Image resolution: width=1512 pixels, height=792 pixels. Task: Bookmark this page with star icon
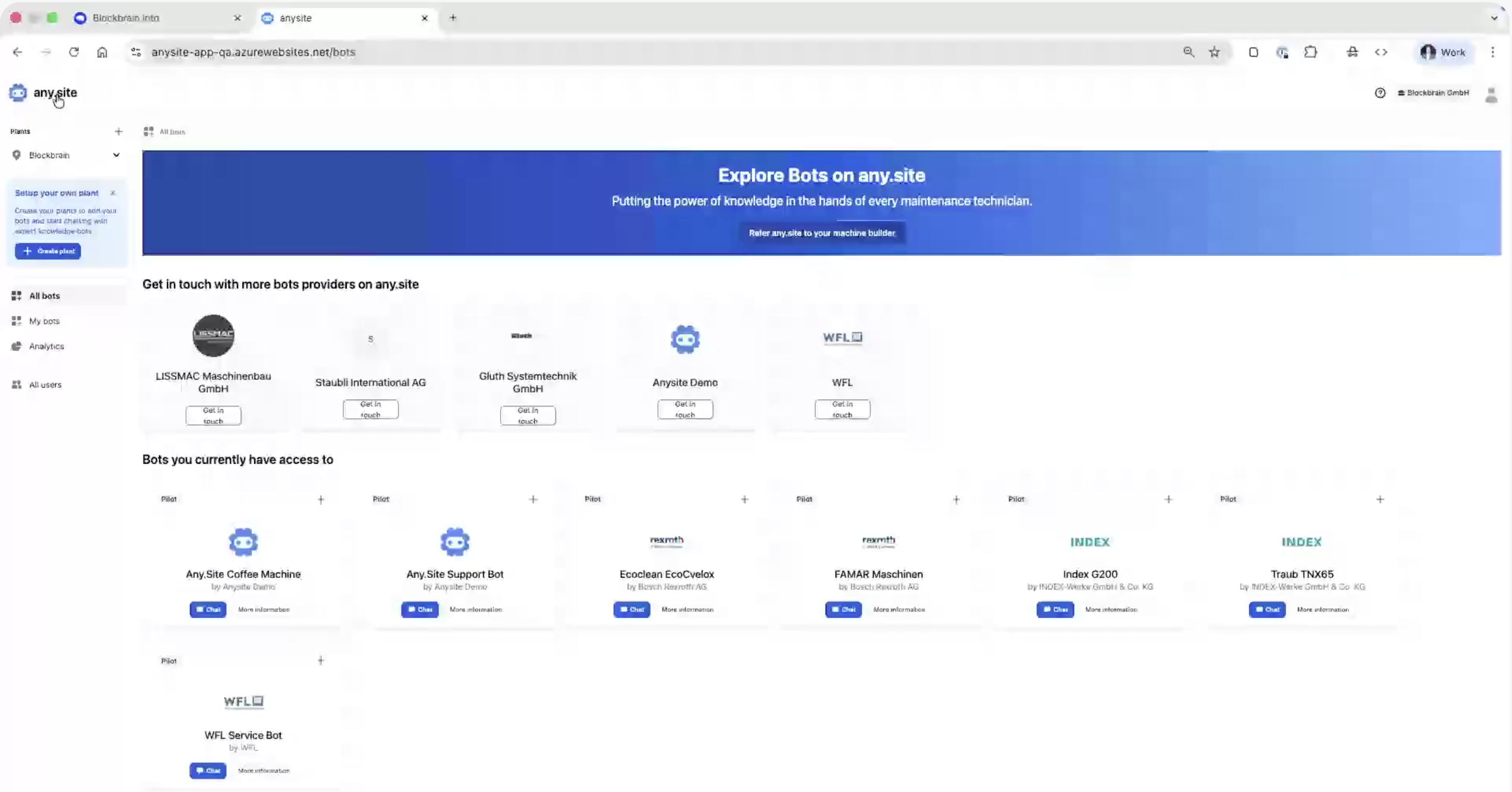pos(1215,52)
